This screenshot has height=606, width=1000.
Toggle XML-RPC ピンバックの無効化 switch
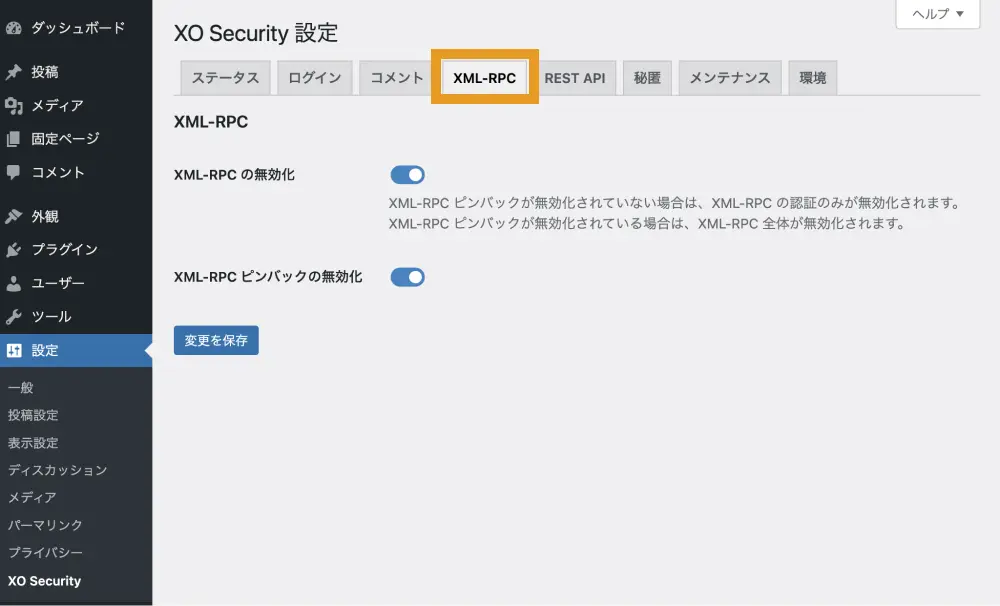coord(407,277)
